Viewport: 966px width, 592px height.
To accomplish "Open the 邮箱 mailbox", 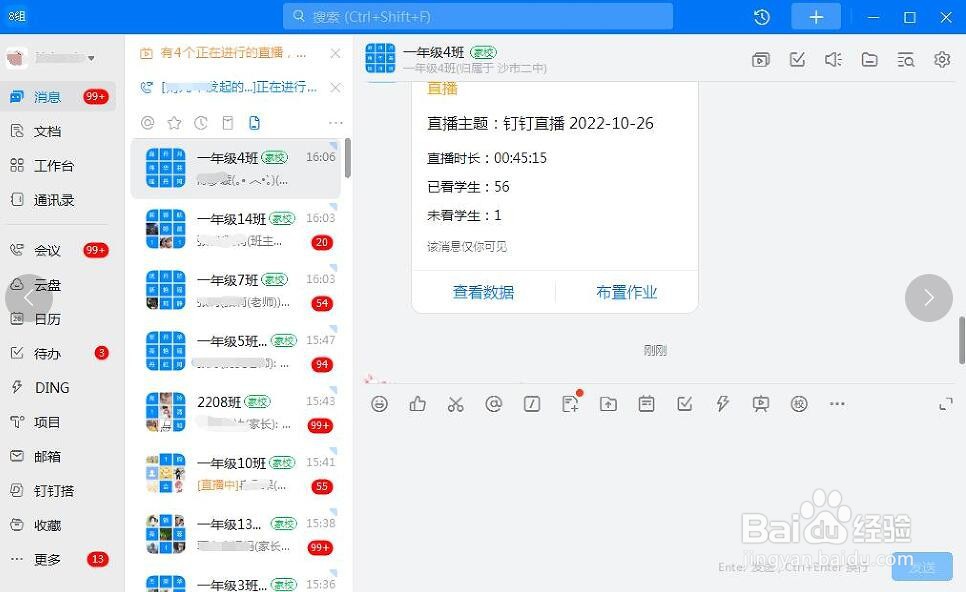I will click(x=36, y=456).
